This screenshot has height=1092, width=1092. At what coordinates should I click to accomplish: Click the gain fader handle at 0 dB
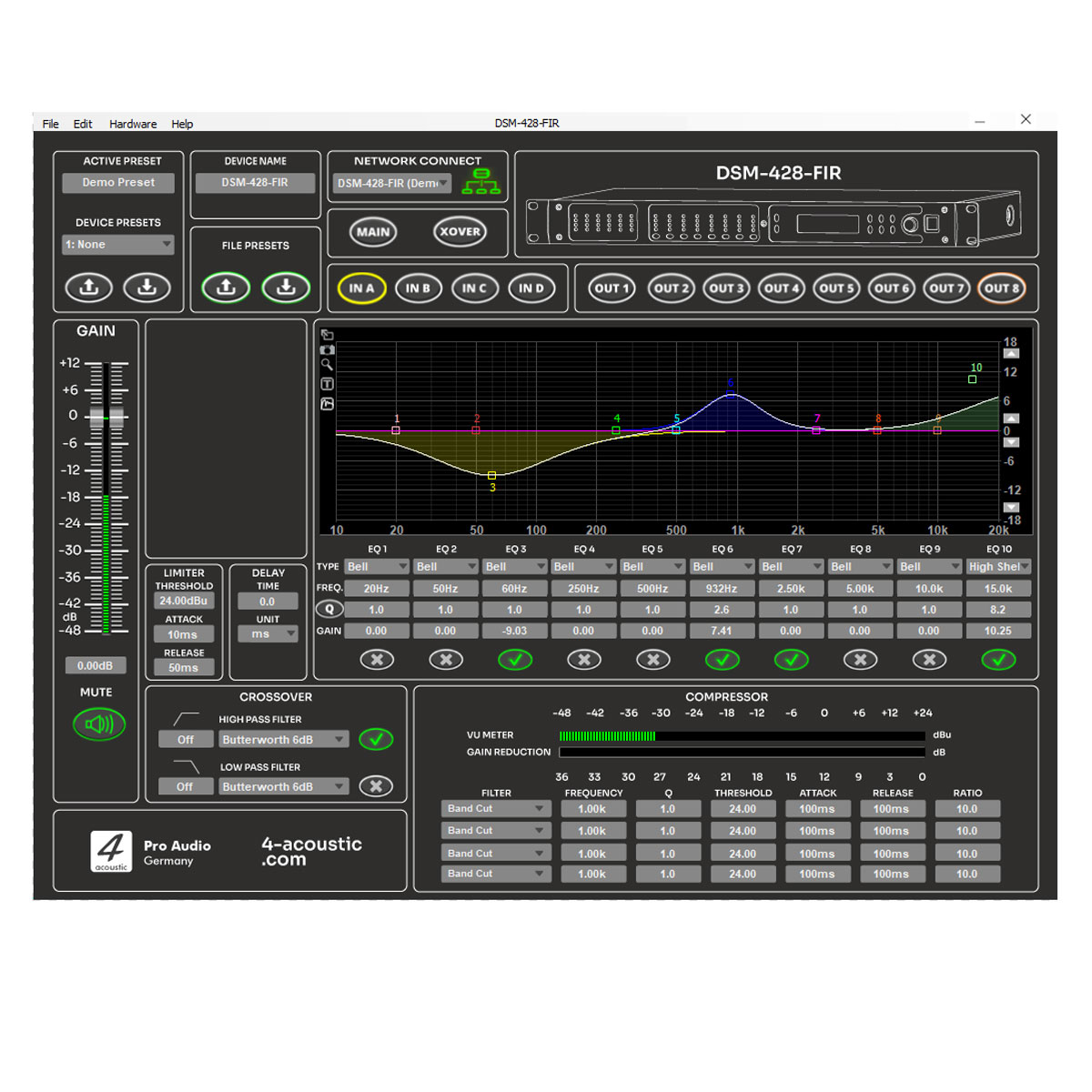106,418
